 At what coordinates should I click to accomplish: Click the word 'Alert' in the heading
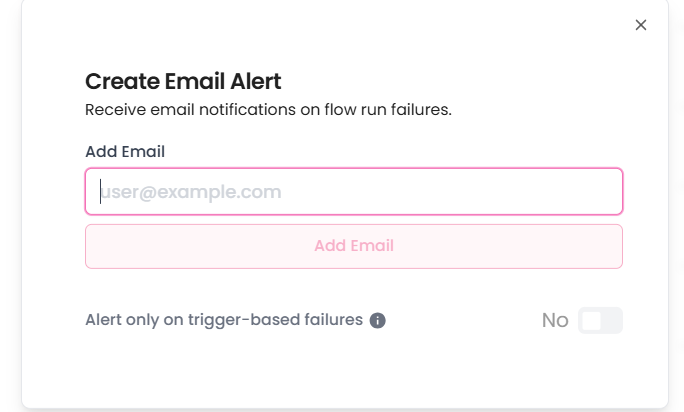256,81
